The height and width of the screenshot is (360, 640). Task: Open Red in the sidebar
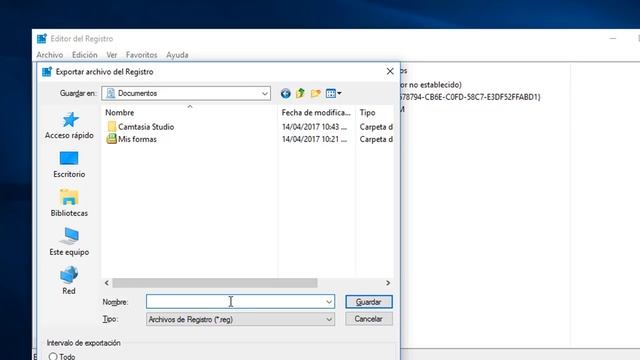pyautogui.click(x=69, y=281)
